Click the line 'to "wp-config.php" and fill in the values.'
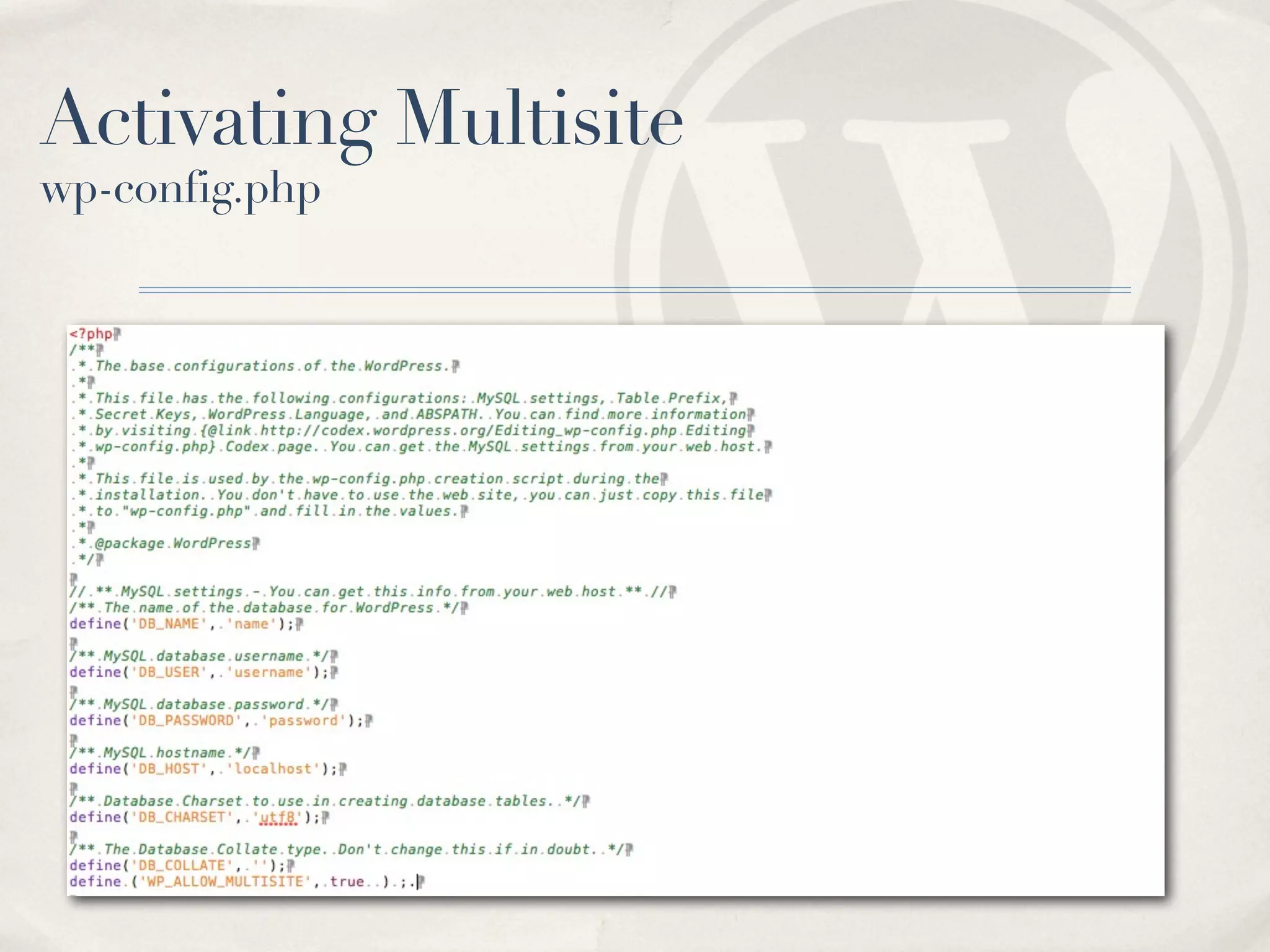The image size is (1270, 952). pos(269,511)
